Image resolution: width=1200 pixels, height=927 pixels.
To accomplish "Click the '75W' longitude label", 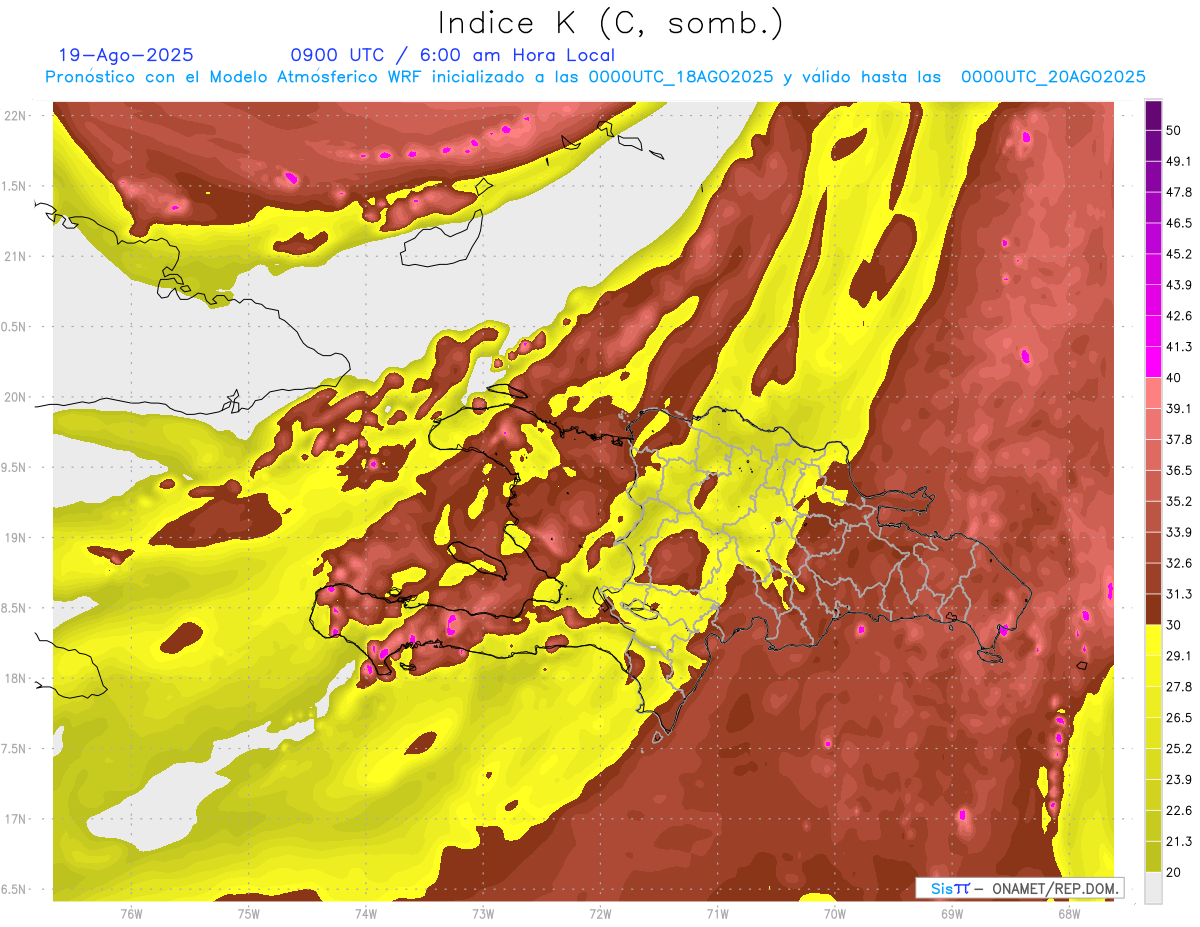I will pyautogui.click(x=249, y=913).
